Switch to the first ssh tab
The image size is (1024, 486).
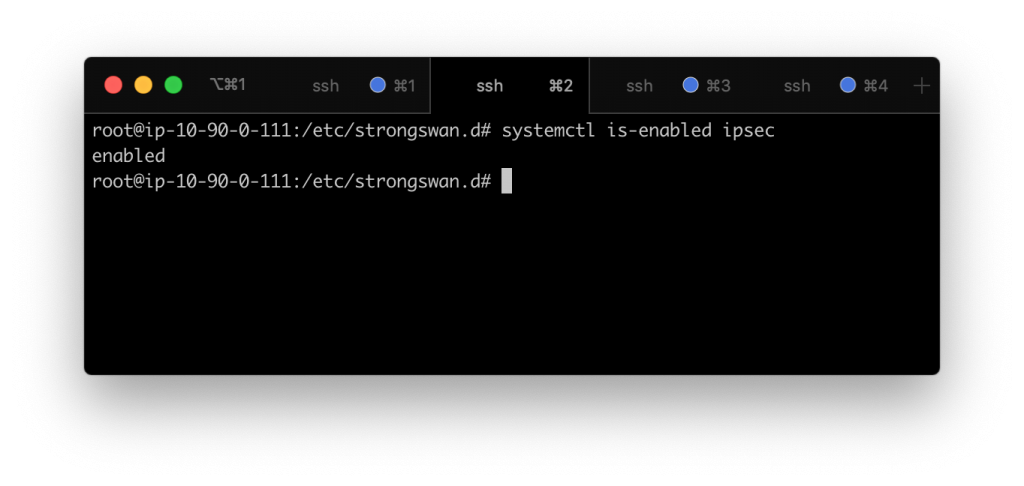pos(325,86)
